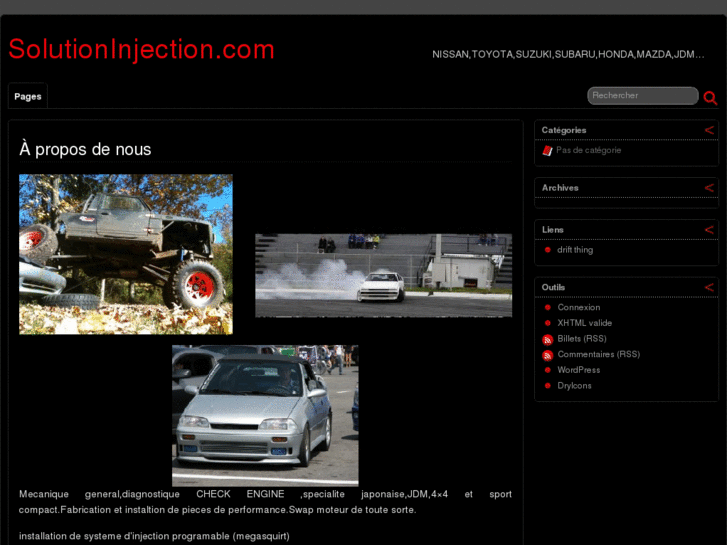Click the Catégories widget title
This screenshot has height=545, width=727.
[564, 130]
